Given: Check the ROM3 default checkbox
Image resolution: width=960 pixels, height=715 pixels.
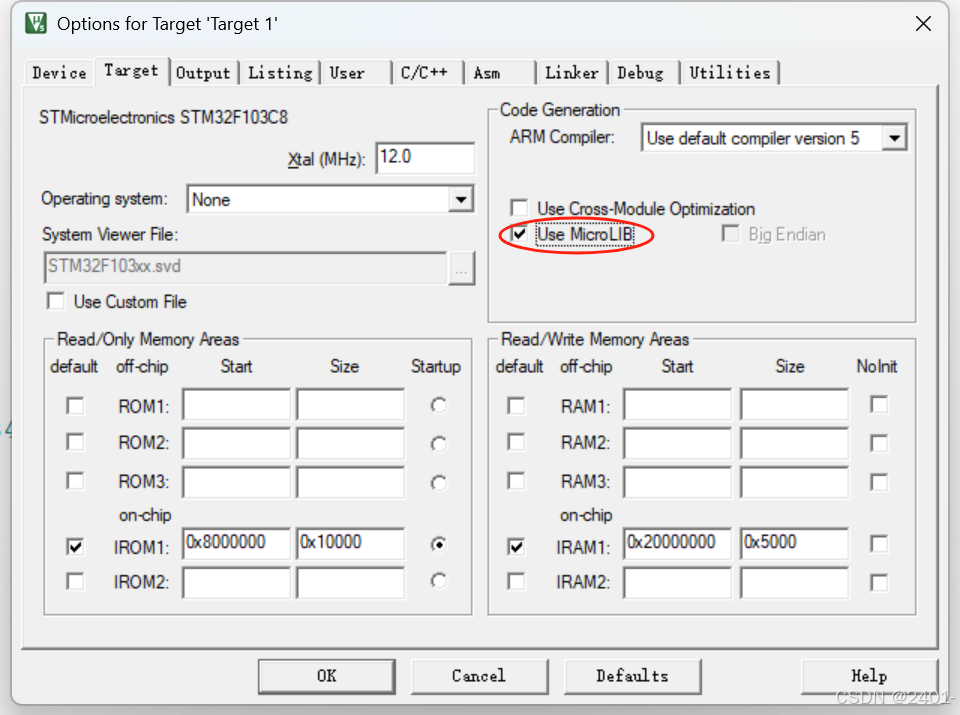Looking at the screenshot, I should click(75, 481).
